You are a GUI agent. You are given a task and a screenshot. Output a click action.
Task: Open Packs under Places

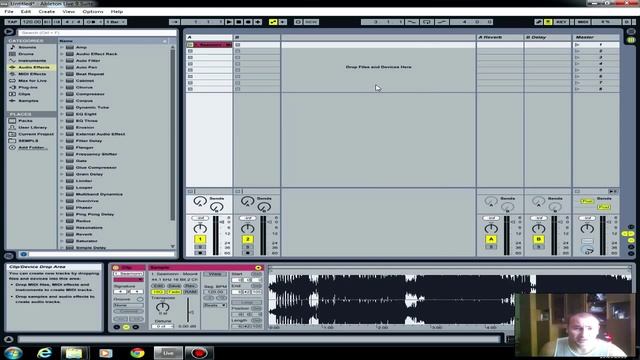[x=25, y=121]
